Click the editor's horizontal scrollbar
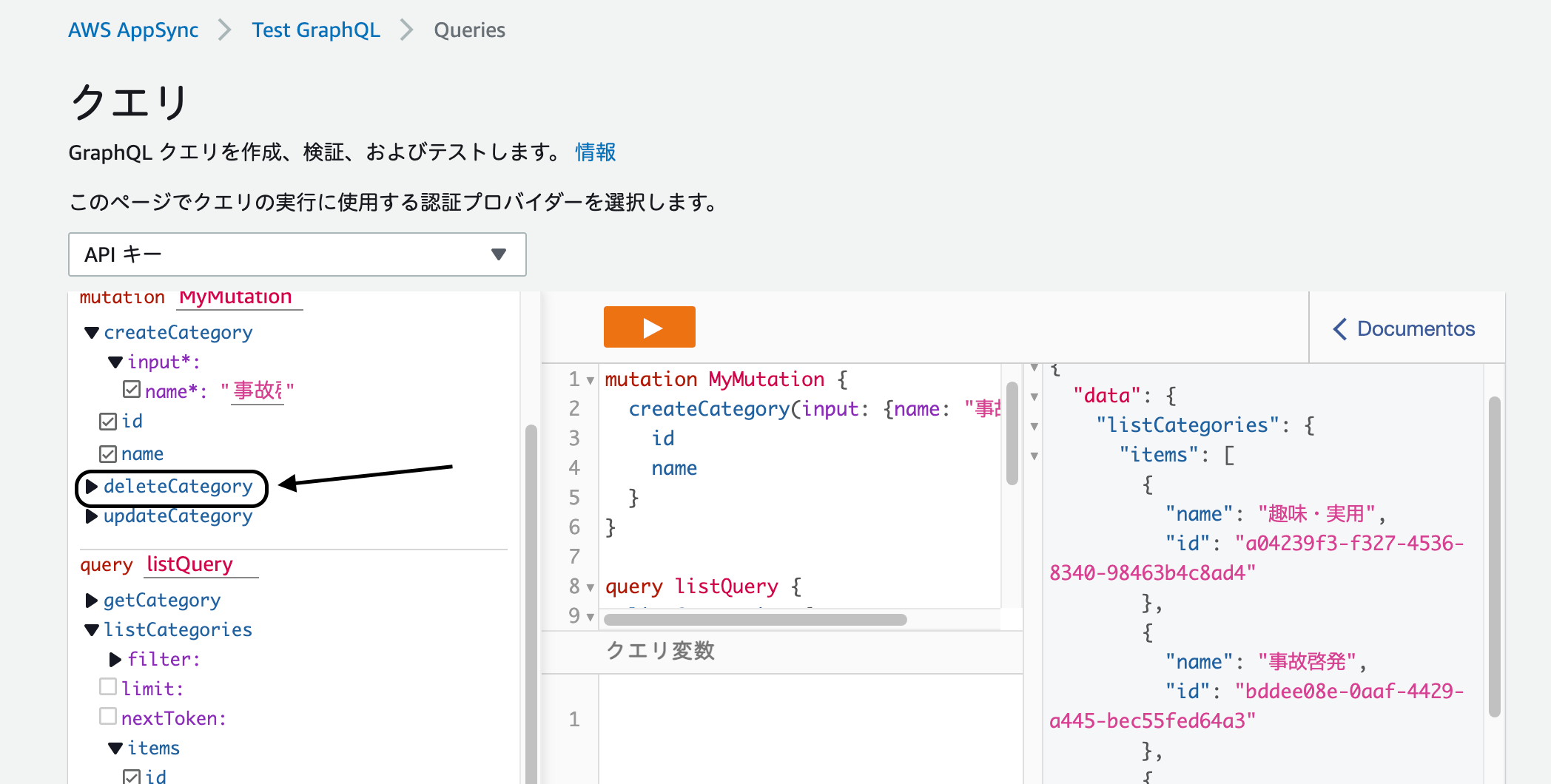 pos(755,620)
